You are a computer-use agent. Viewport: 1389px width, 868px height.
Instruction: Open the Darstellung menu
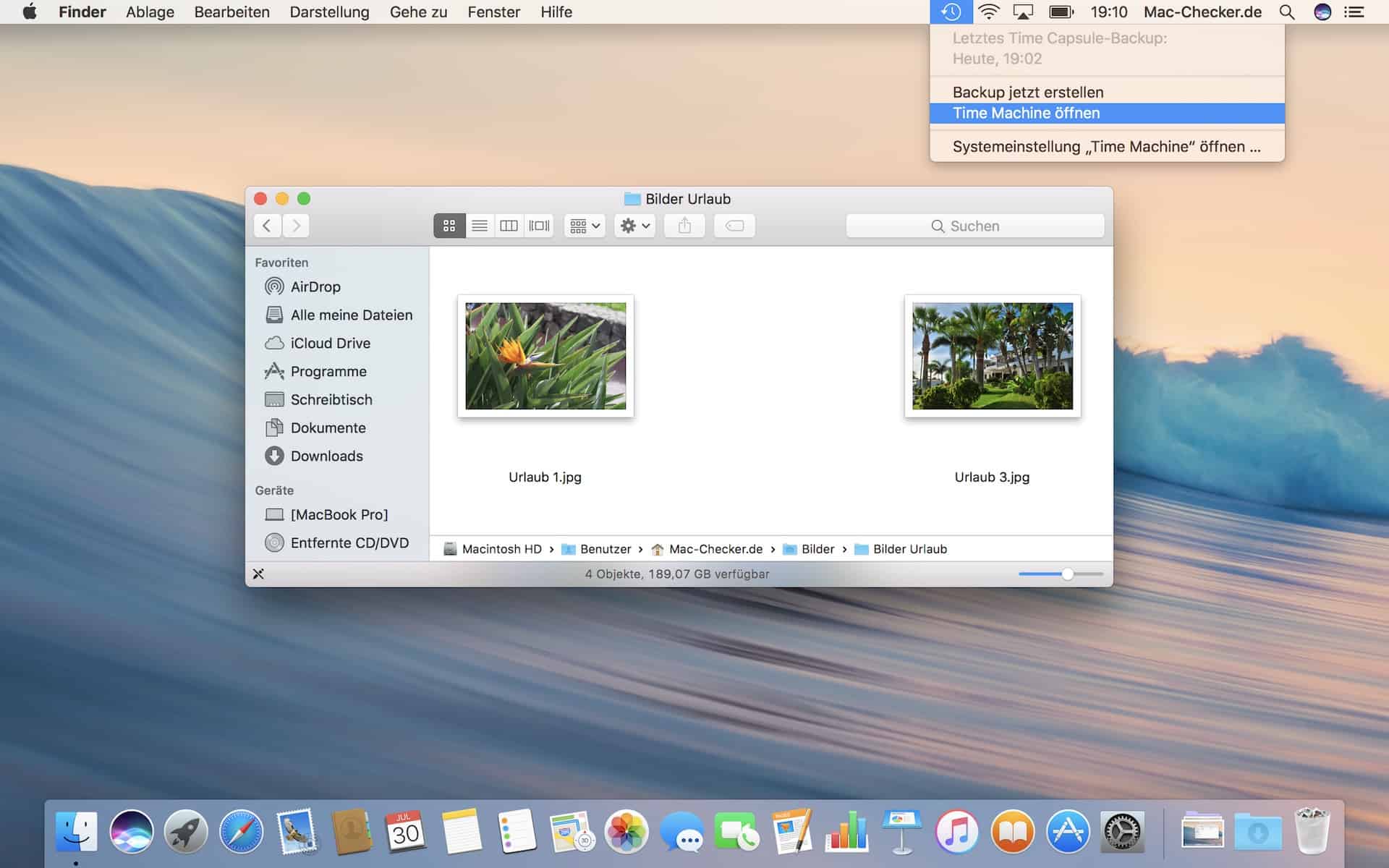click(x=329, y=12)
